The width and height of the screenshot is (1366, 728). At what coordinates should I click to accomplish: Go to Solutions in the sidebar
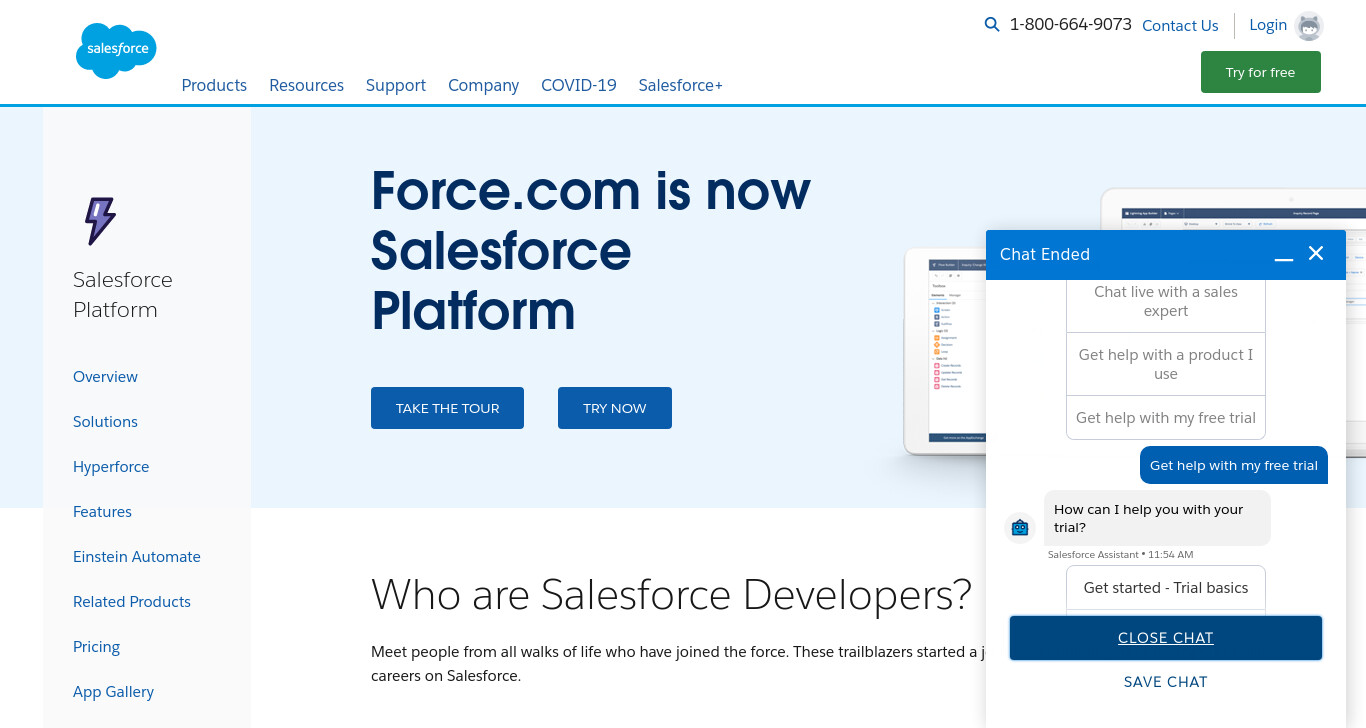click(105, 422)
